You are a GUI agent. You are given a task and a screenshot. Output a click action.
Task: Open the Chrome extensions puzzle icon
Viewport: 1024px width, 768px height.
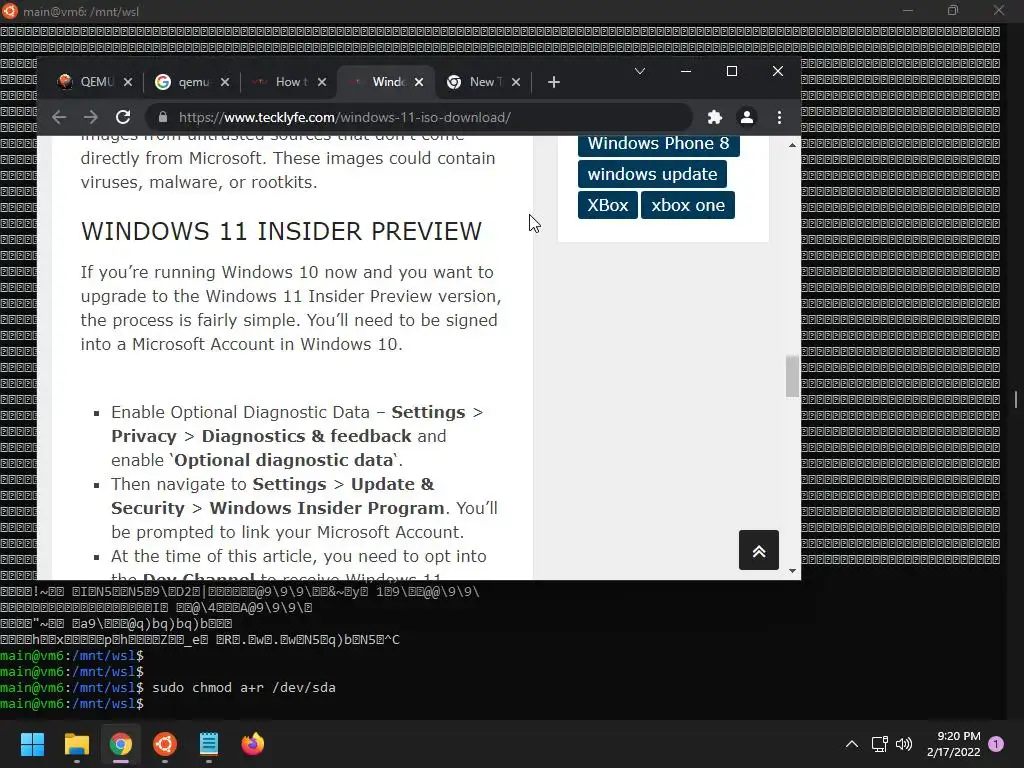[x=715, y=118]
